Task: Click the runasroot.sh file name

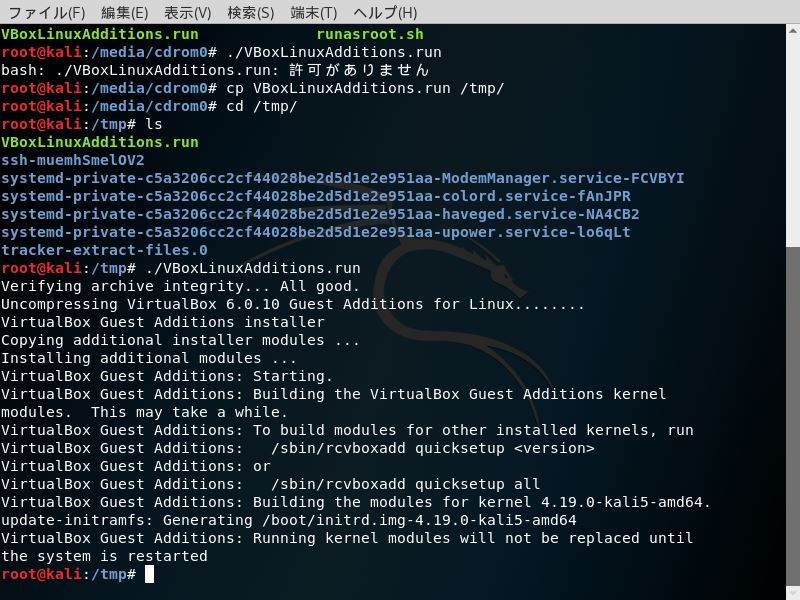Action: (x=370, y=34)
